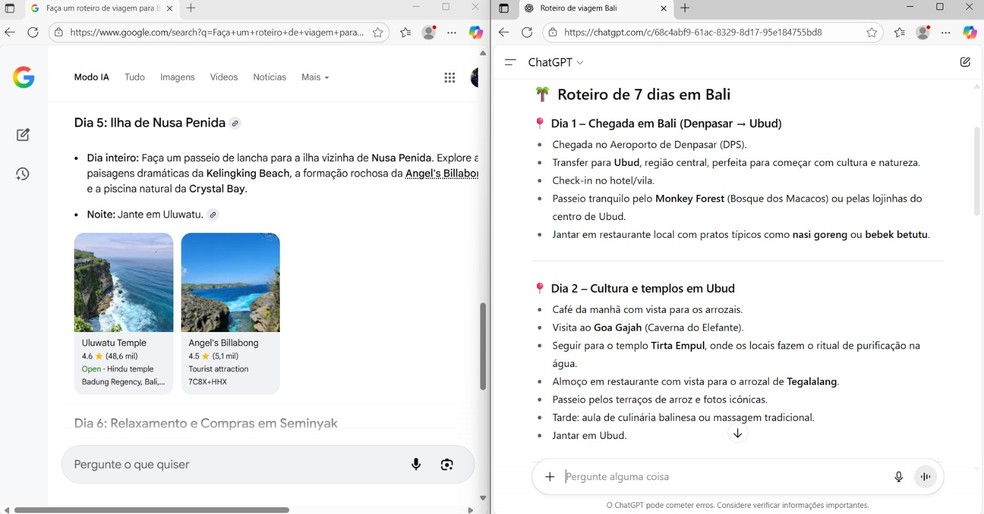Screen dimensions: 984x514
Task: Open new tab in ChatGPT window
Action: (x=685, y=8)
